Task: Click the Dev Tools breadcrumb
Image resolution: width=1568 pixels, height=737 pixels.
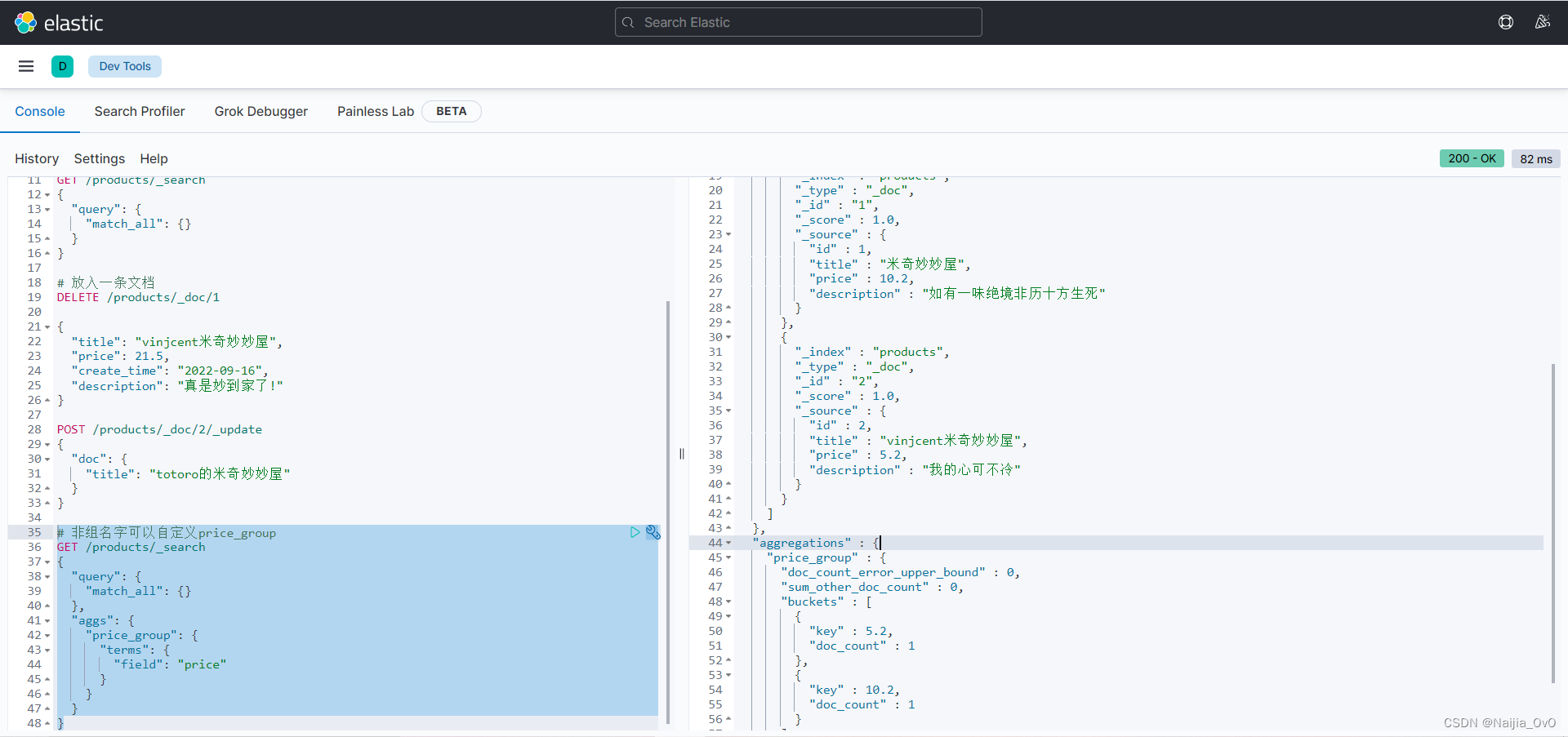Action: coord(125,66)
